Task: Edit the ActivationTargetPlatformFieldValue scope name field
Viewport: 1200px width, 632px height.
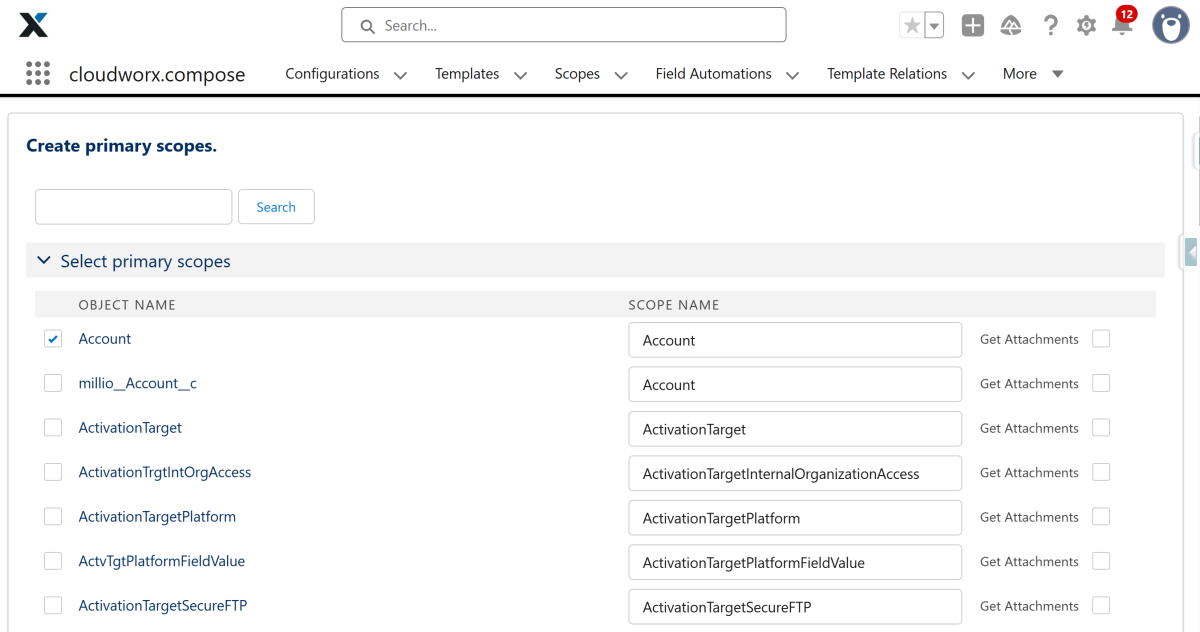Action: tap(795, 563)
